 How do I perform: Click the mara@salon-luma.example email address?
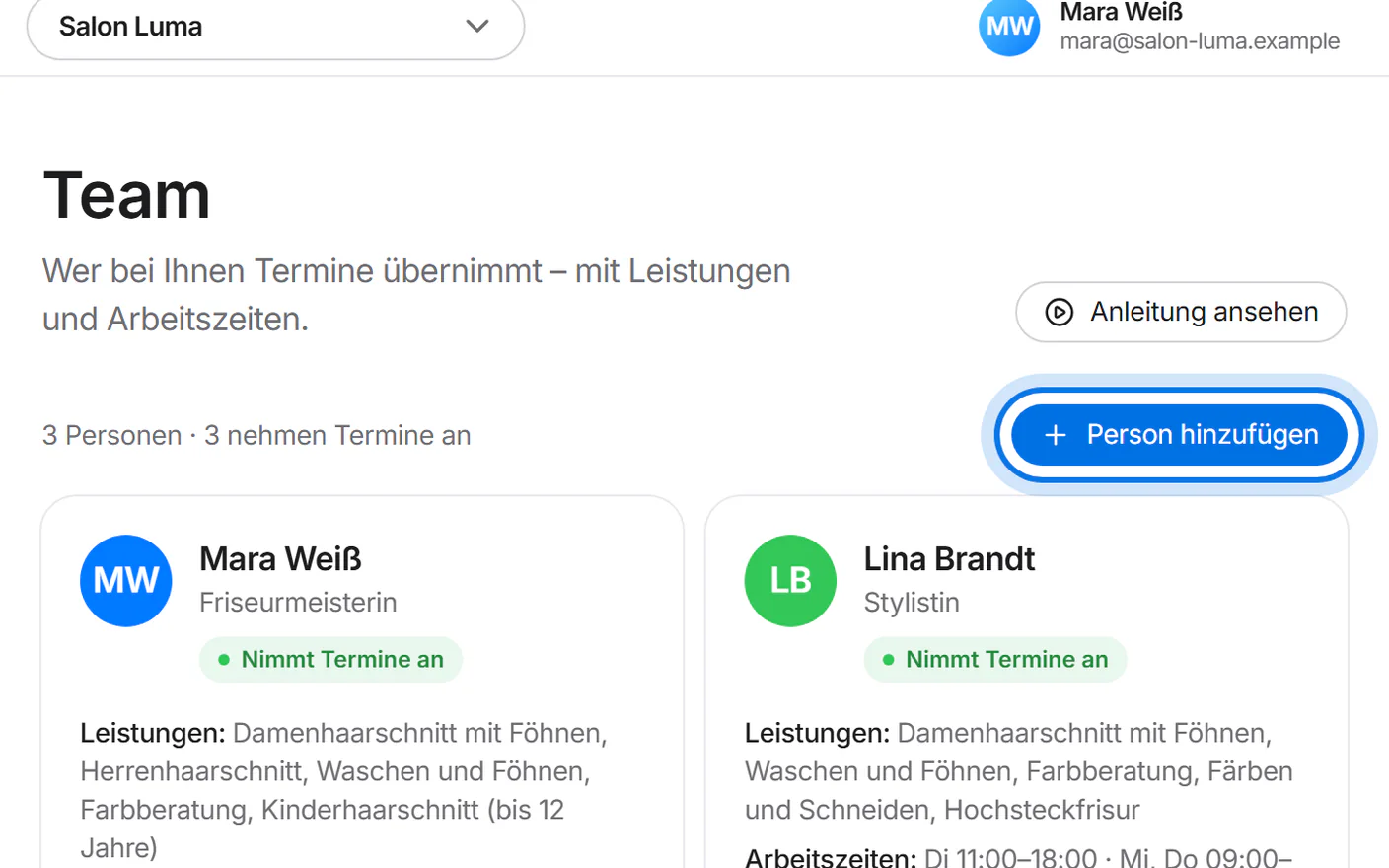[x=1200, y=41]
